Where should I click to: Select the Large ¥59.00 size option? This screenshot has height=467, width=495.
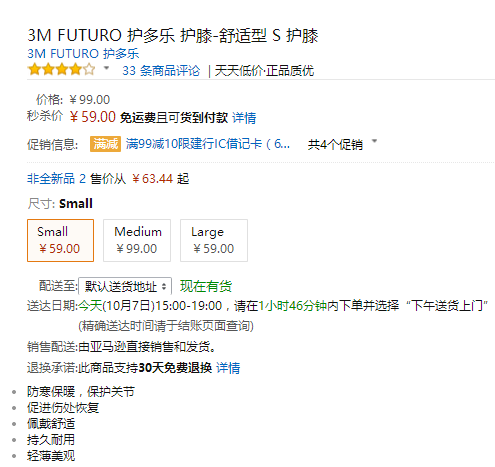tap(214, 240)
